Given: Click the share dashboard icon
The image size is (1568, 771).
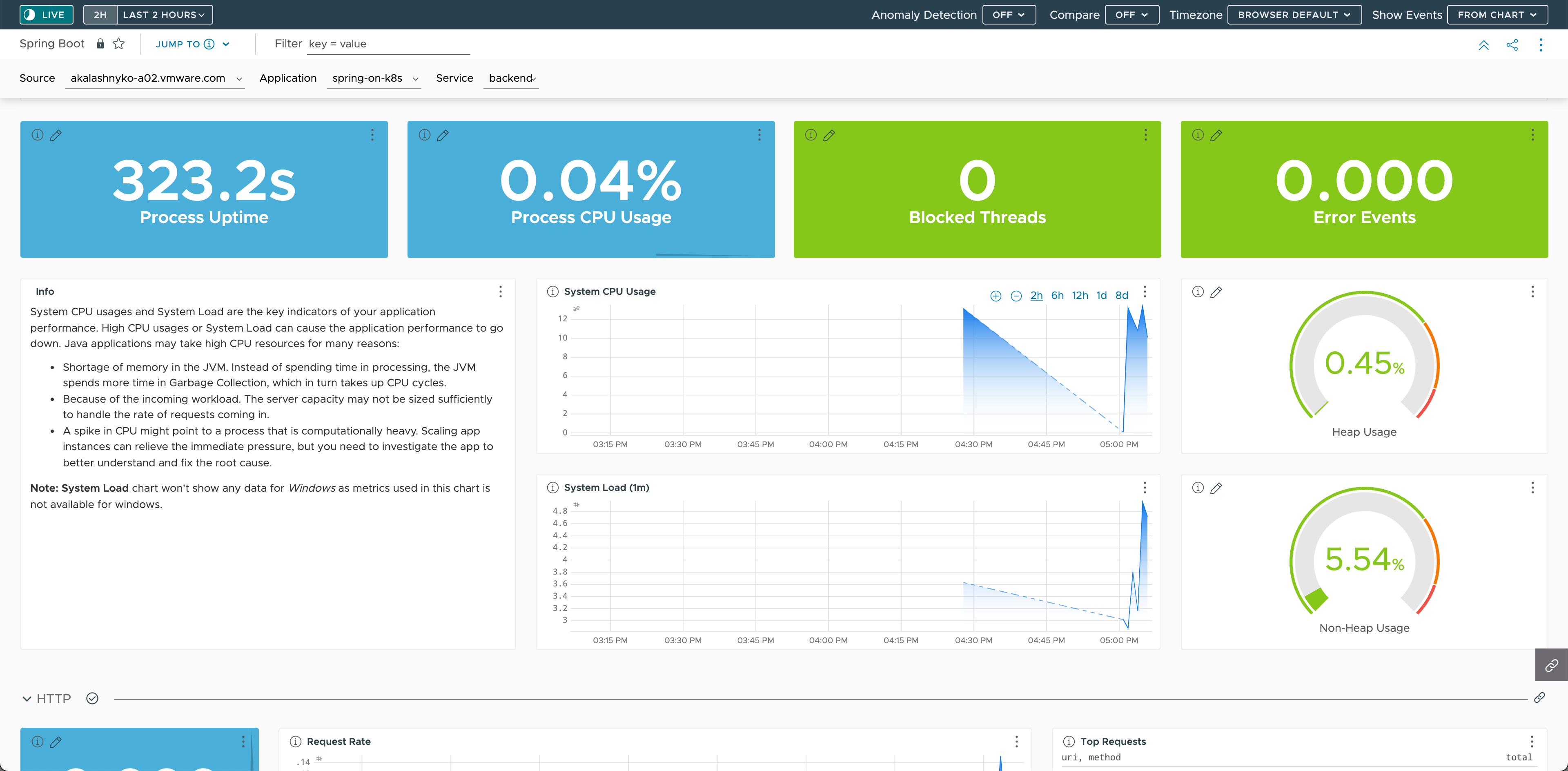Looking at the screenshot, I should tap(1512, 45).
